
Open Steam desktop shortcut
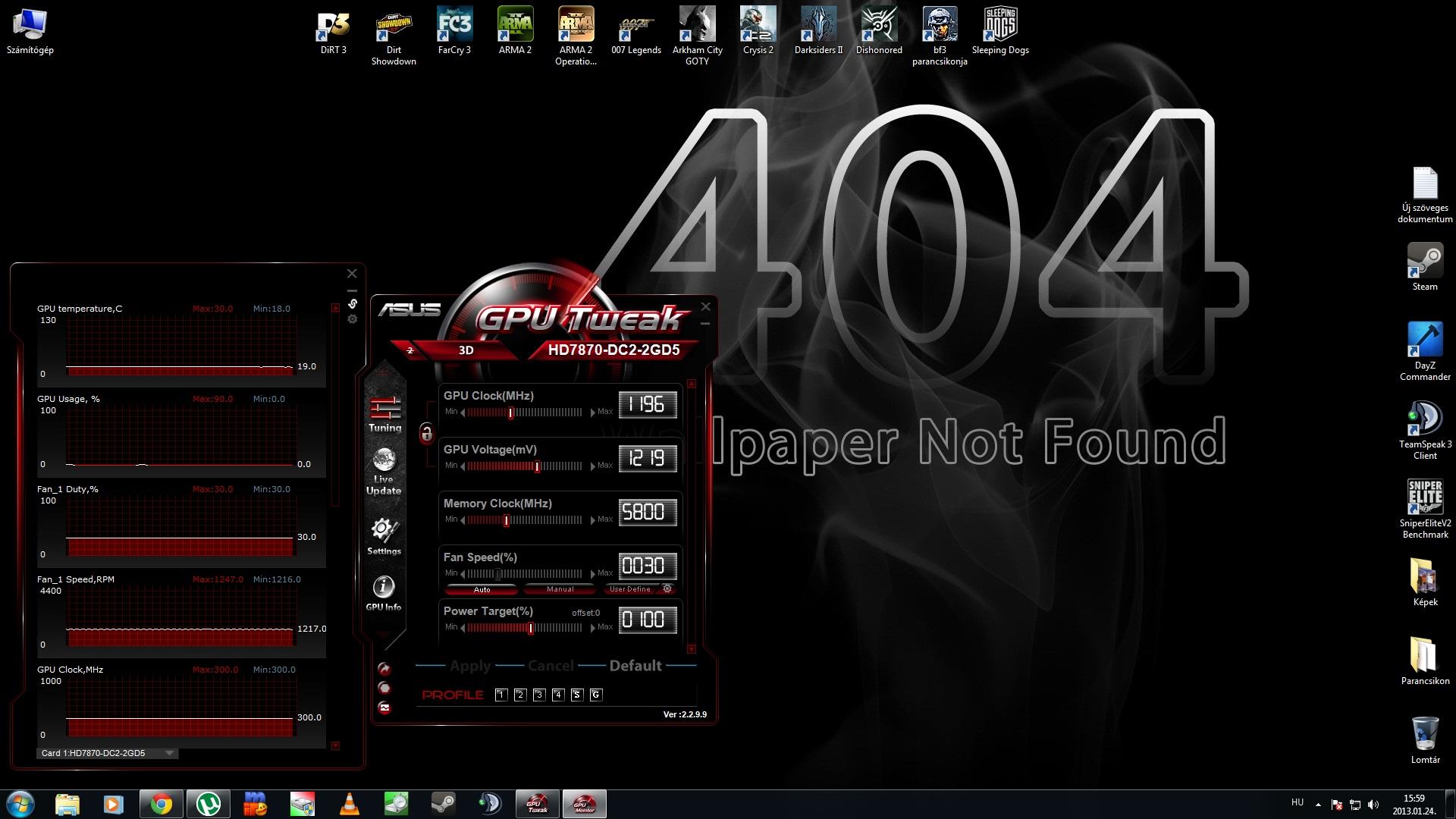pos(1425,267)
